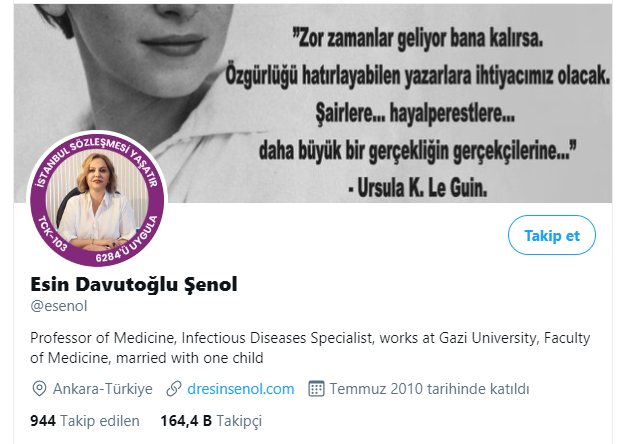
Task: Click the 164,4 B follower count number
Action: [x=186, y=421]
